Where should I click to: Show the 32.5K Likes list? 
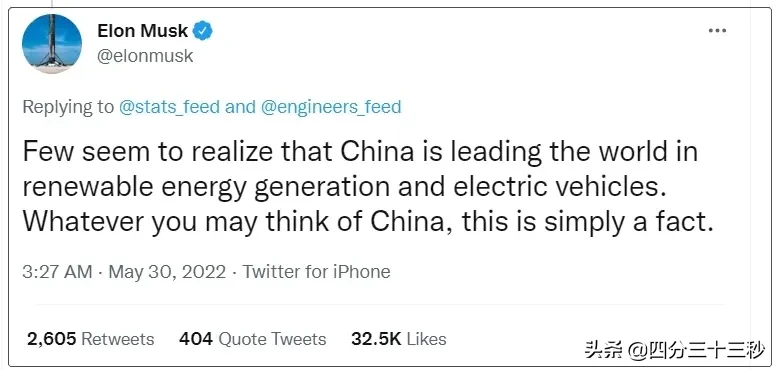tap(399, 339)
